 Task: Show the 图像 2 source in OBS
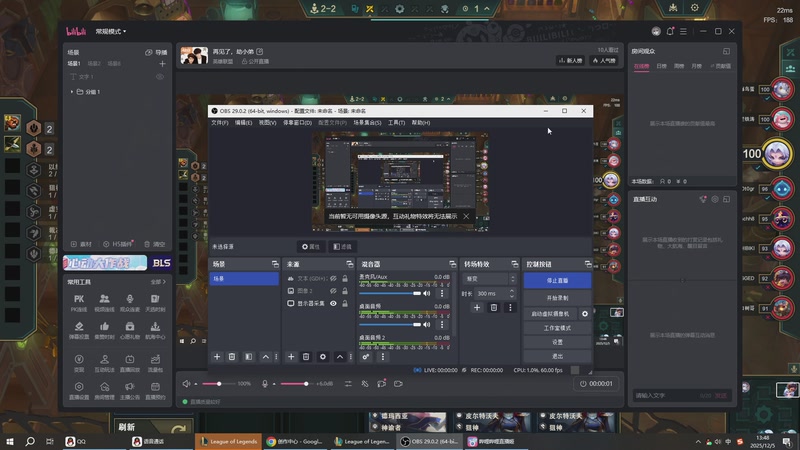[333, 291]
